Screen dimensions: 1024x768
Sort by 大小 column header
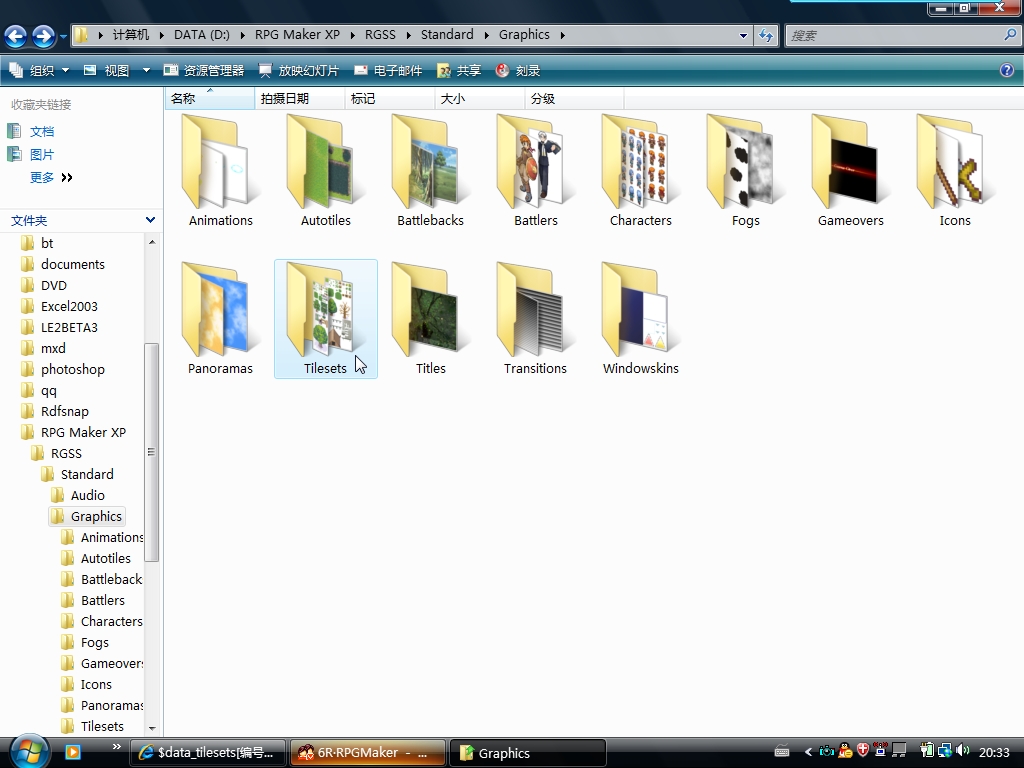(479, 99)
